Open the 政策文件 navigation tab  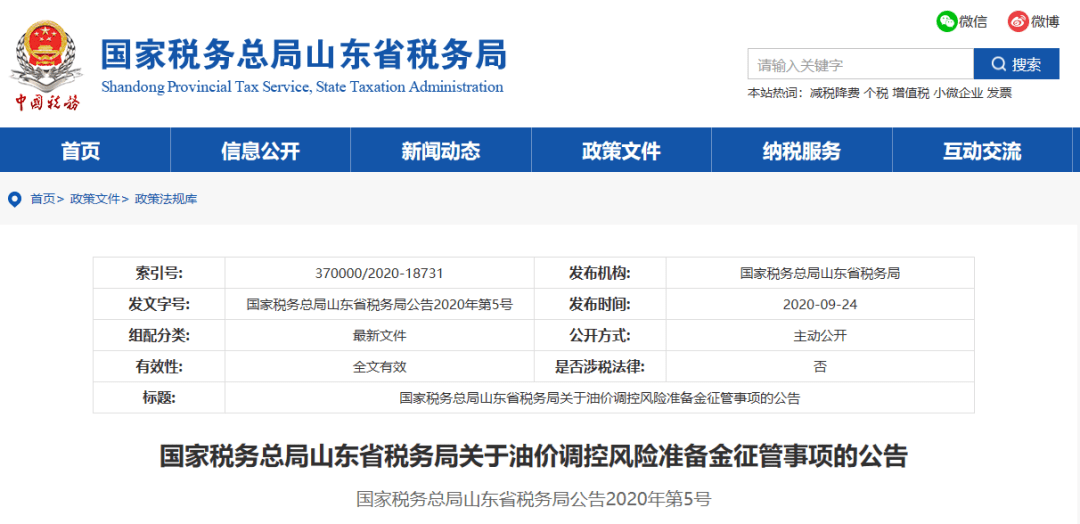621,150
